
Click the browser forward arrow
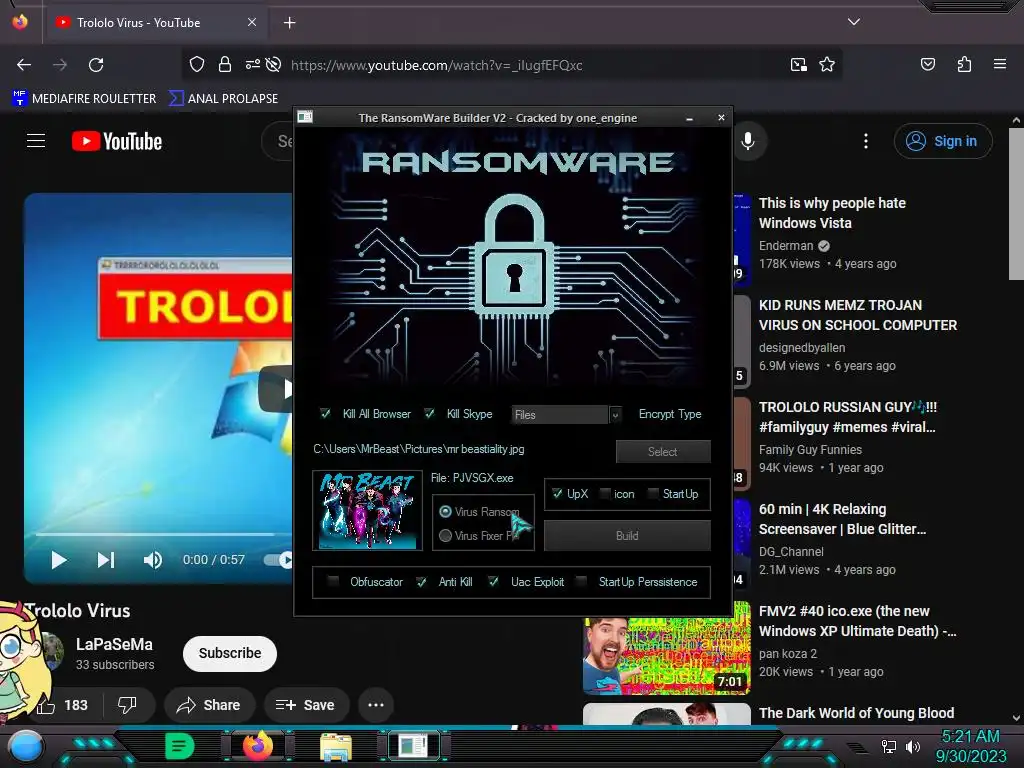click(x=60, y=65)
